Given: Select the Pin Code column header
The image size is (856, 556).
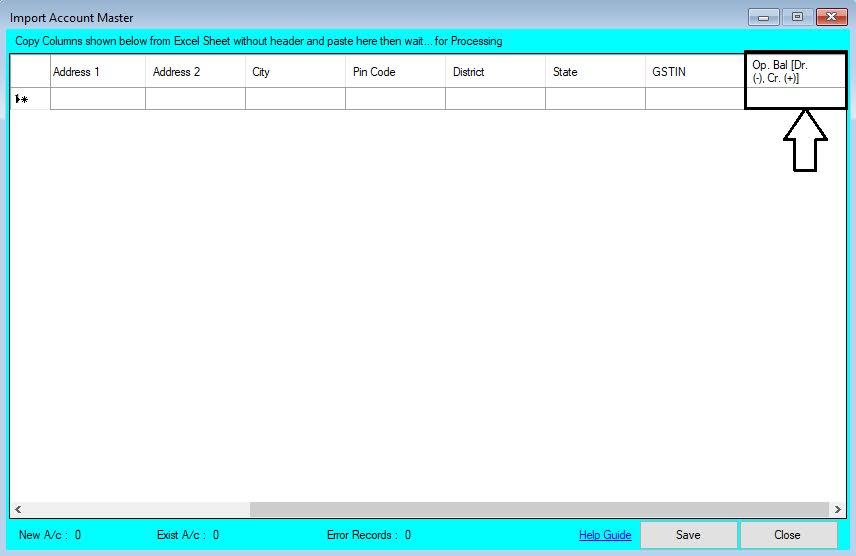Looking at the screenshot, I should coord(395,72).
